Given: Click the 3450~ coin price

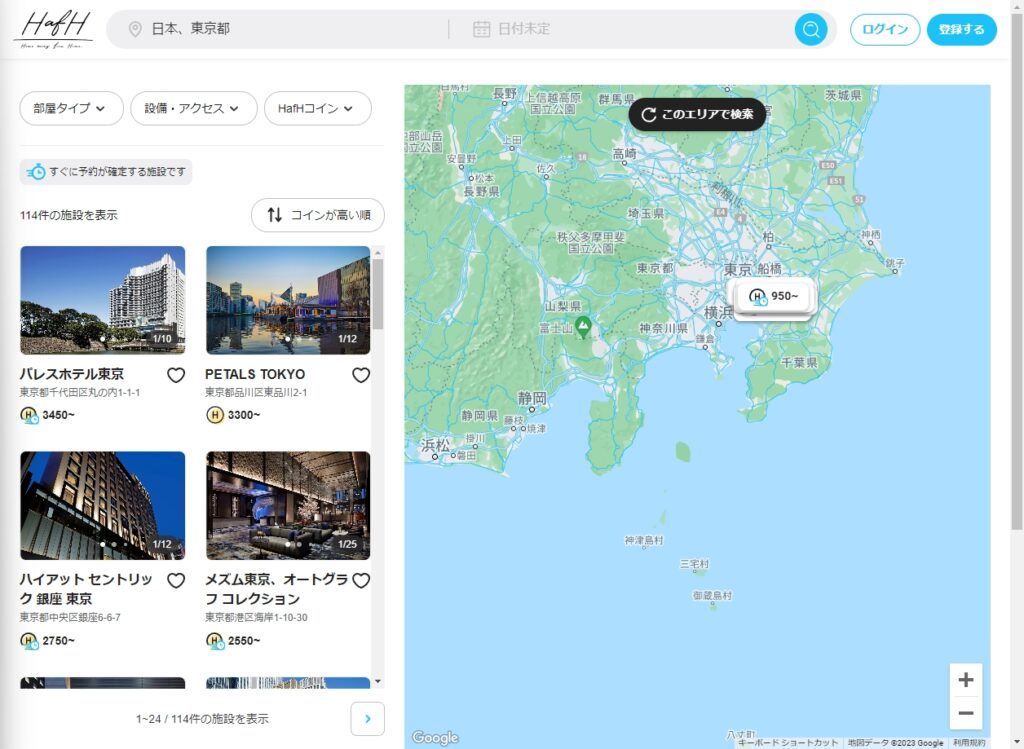Looking at the screenshot, I should (58, 415).
